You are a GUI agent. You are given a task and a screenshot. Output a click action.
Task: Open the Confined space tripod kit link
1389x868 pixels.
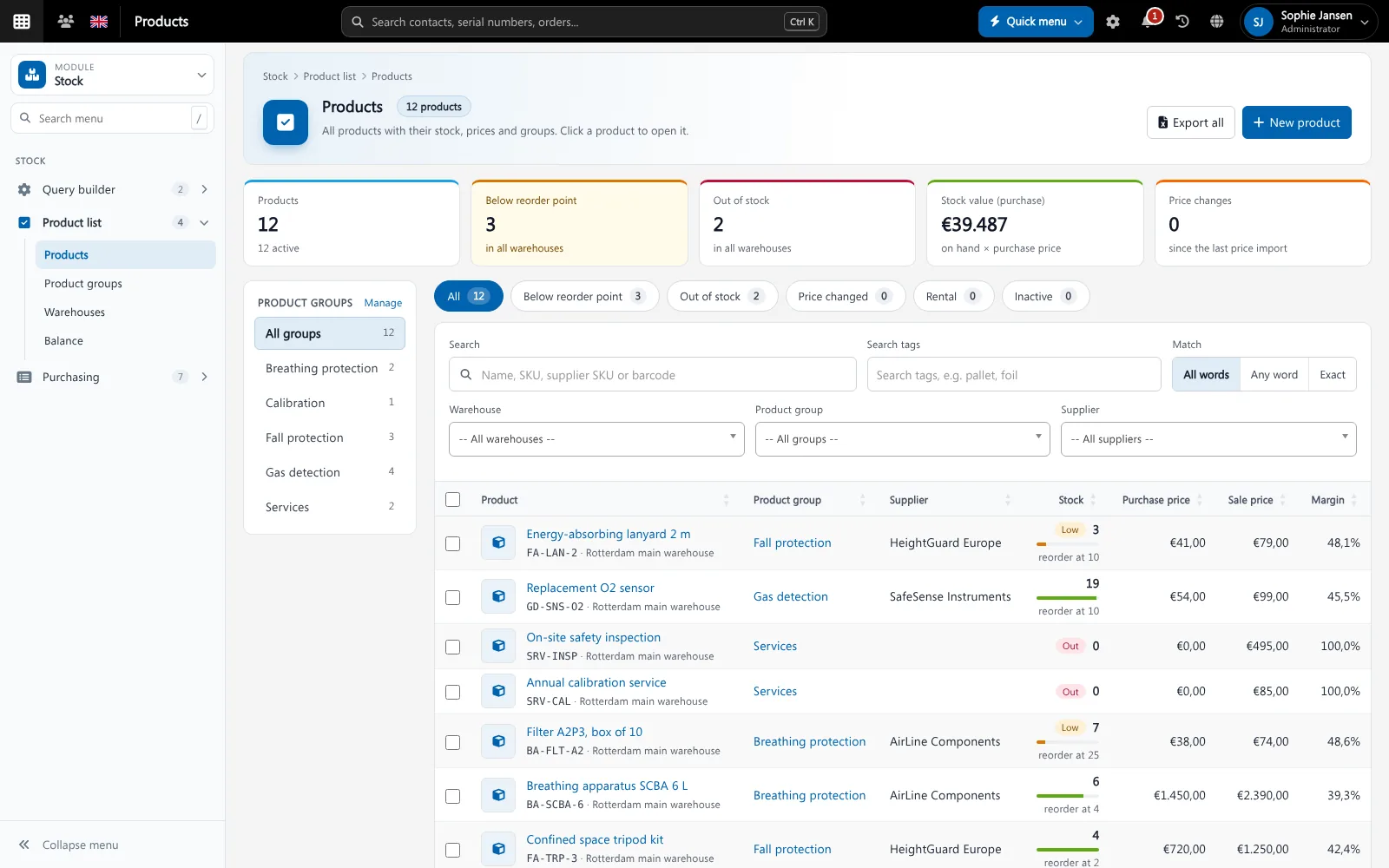[595, 839]
